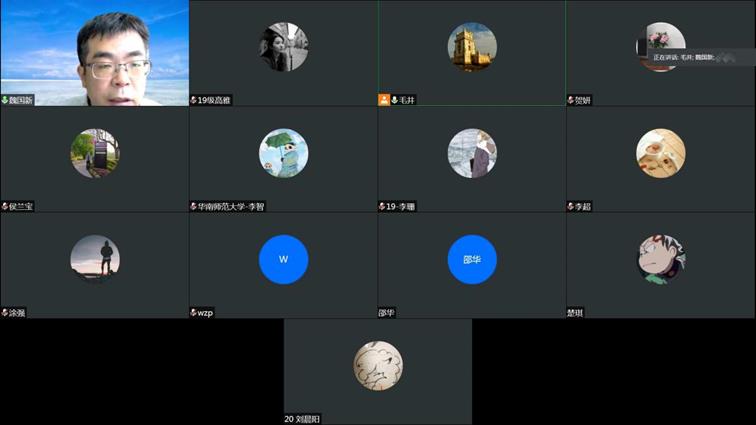Select 20 刘晨阳's participant avatar

378,366
